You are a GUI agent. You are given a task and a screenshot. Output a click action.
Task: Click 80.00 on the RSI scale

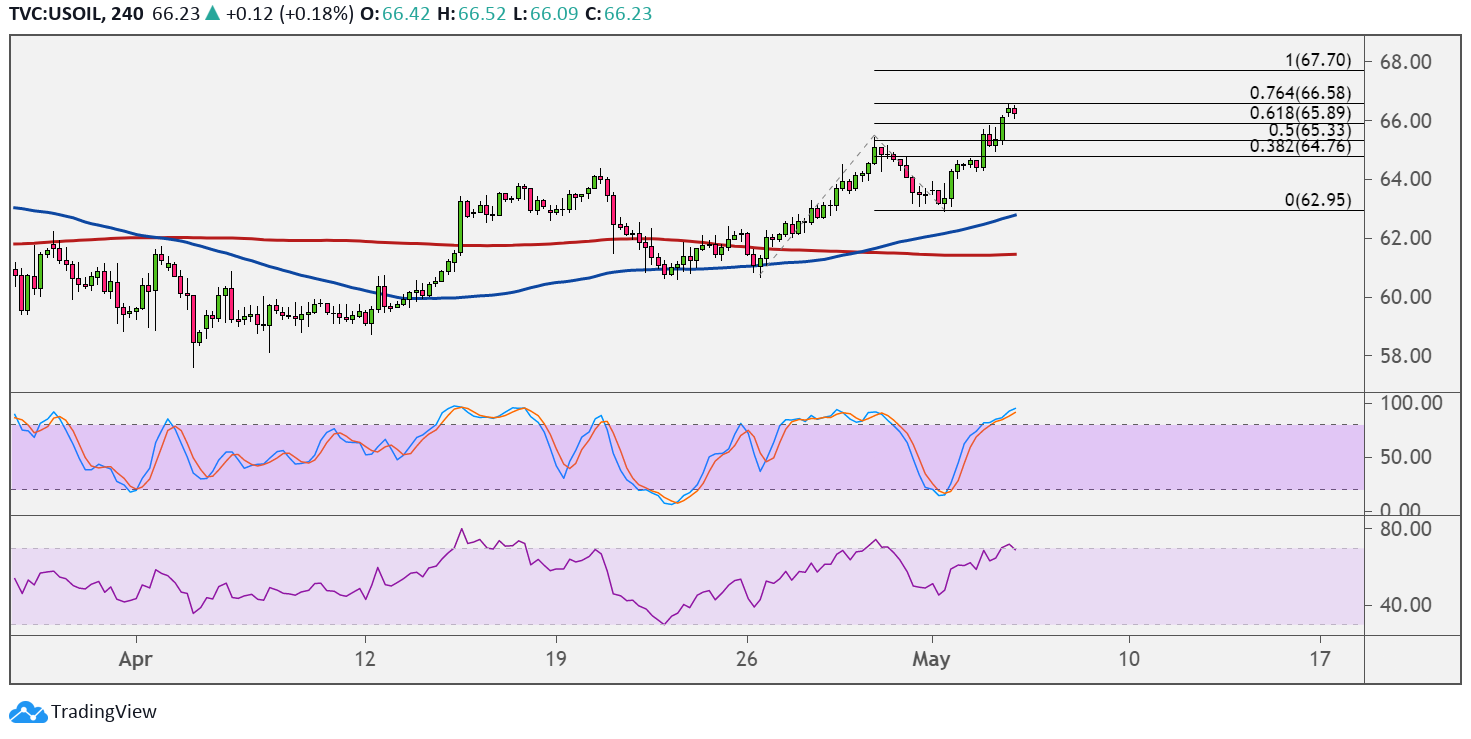tap(1407, 528)
